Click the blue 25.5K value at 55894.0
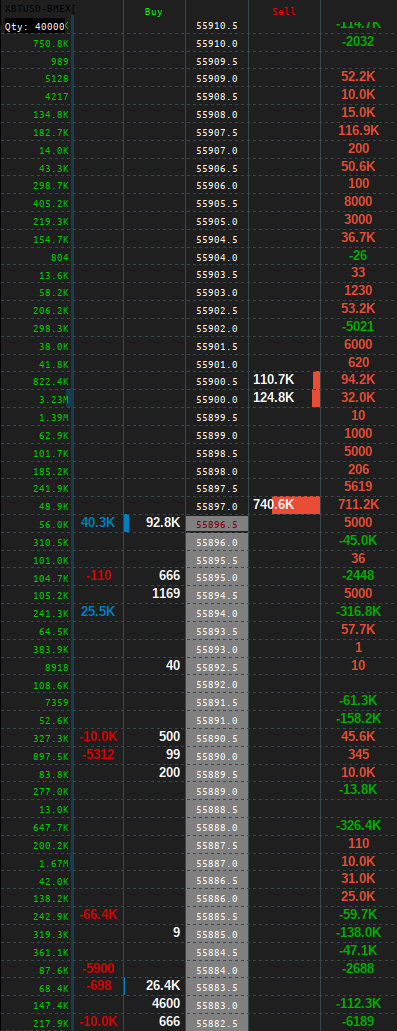Viewport: 397px width, 1031px height. click(x=97, y=611)
